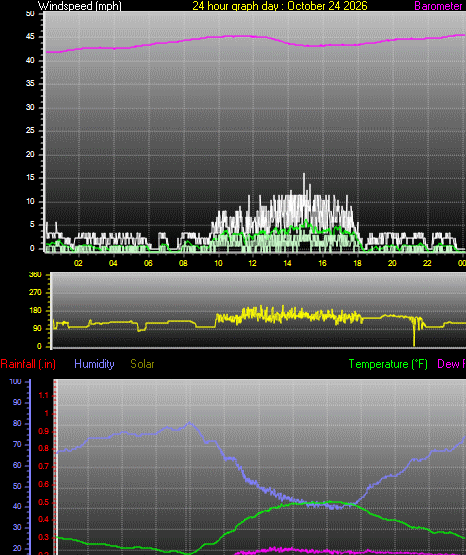Click the 50 value on humidity axis
This screenshot has height=555, width=466.
17,486
